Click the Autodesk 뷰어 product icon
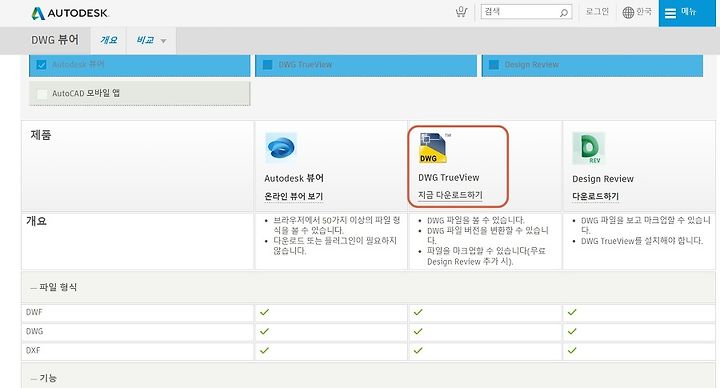The image size is (720, 388). (281, 147)
